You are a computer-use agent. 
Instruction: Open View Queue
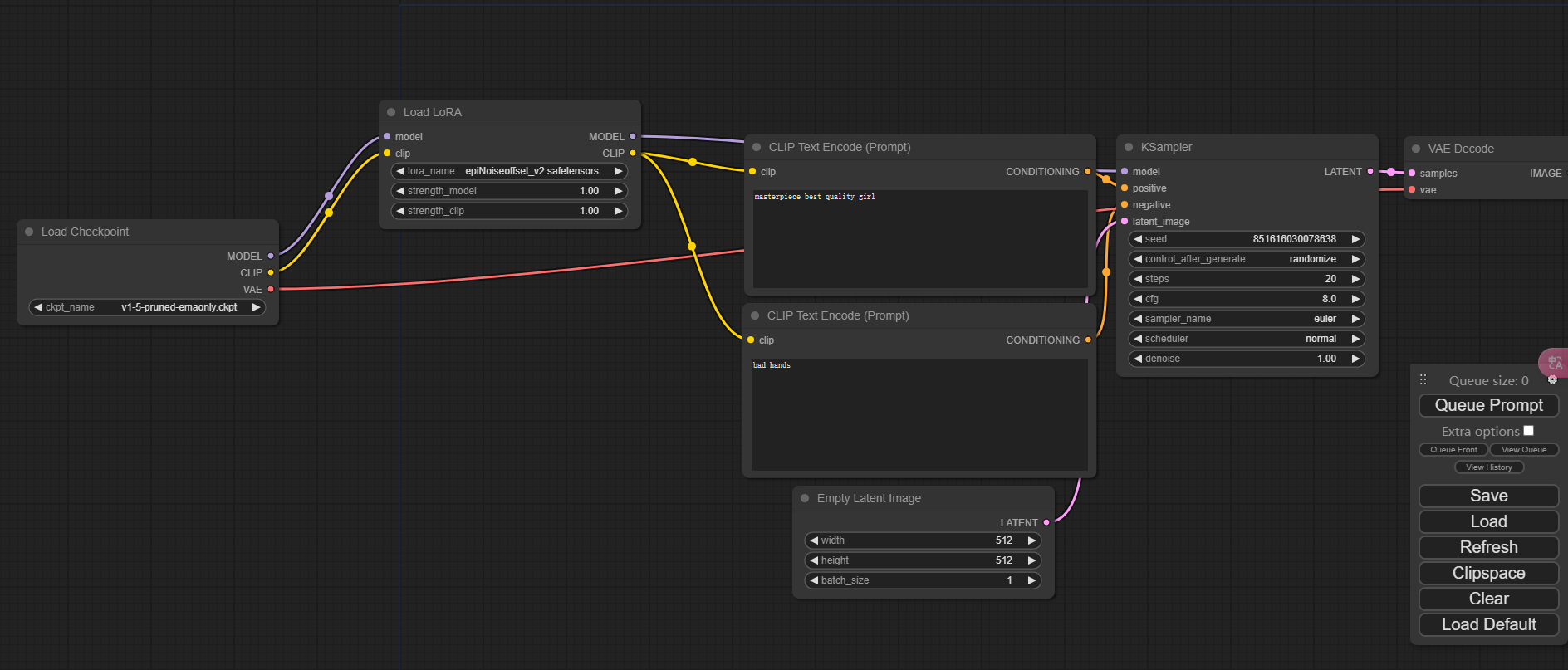click(1524, 450)
